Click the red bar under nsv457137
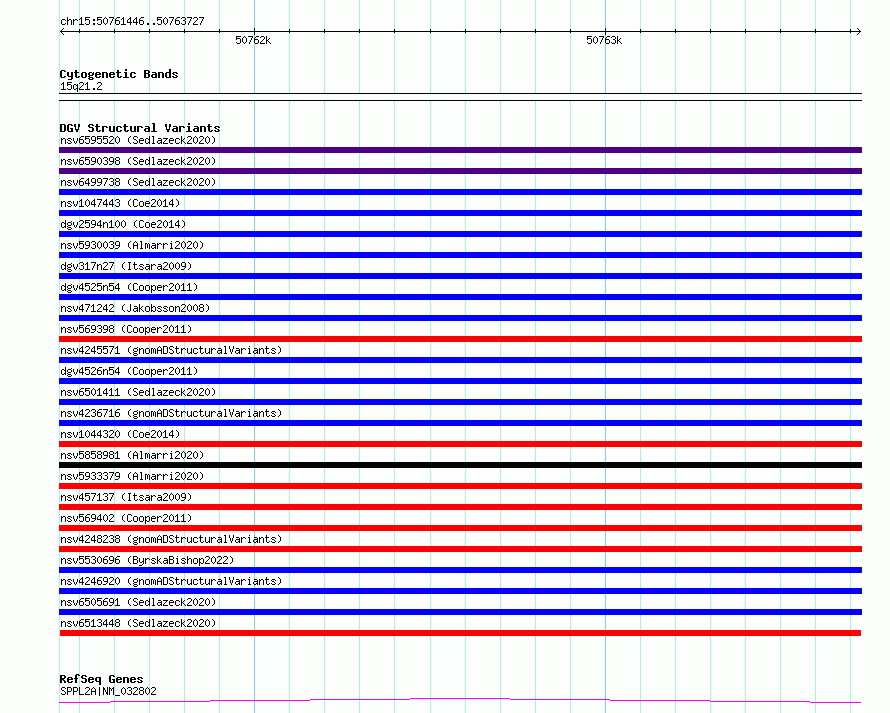 460,507
